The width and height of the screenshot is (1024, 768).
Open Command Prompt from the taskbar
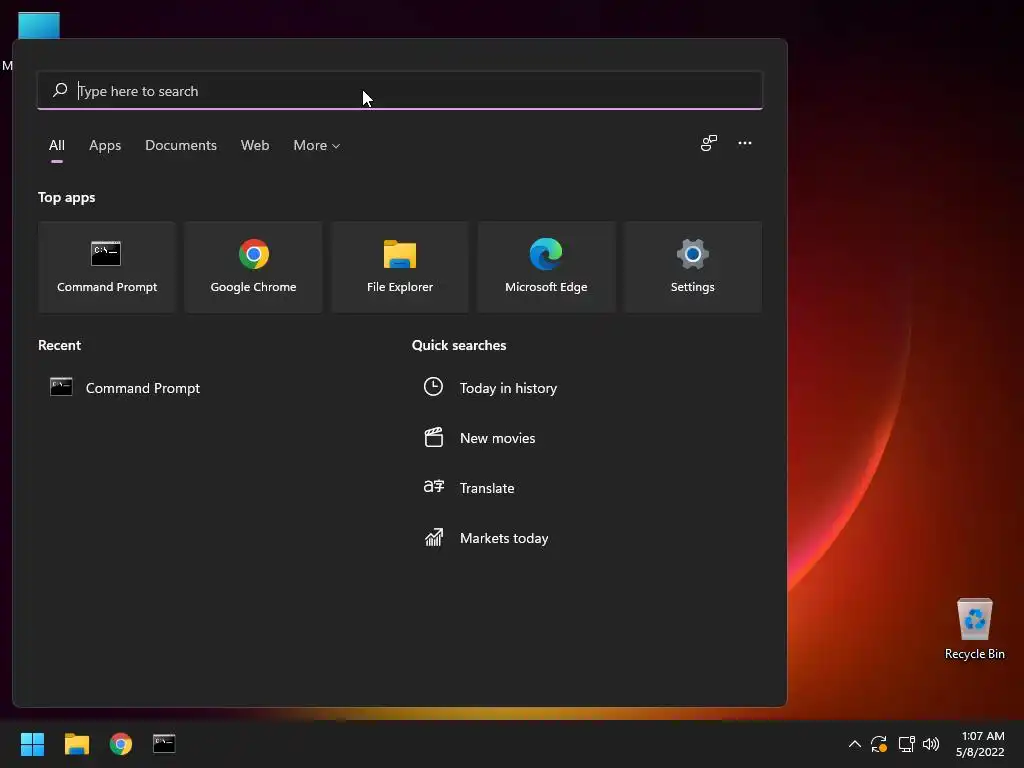[x=164, y=744]
